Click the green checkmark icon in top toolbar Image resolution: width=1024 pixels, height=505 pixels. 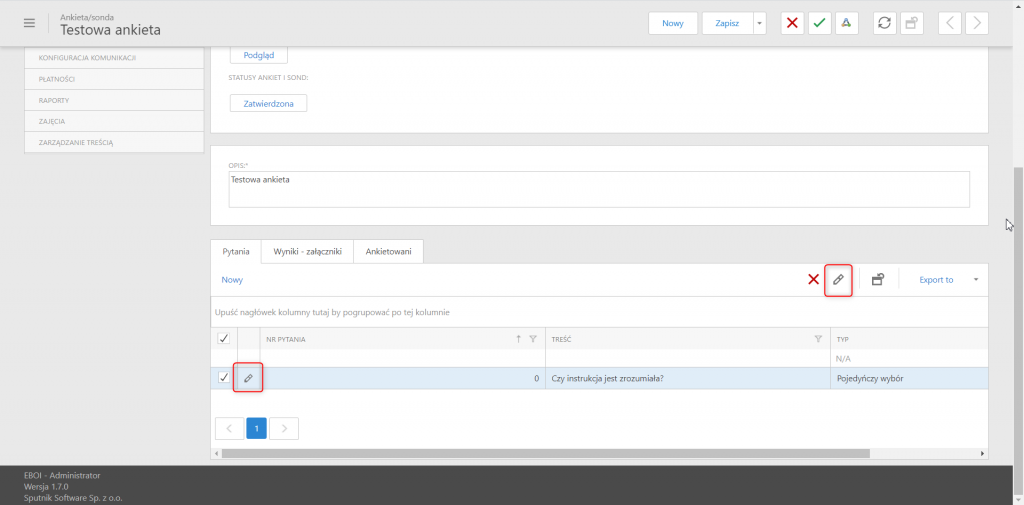coord(819,23)
